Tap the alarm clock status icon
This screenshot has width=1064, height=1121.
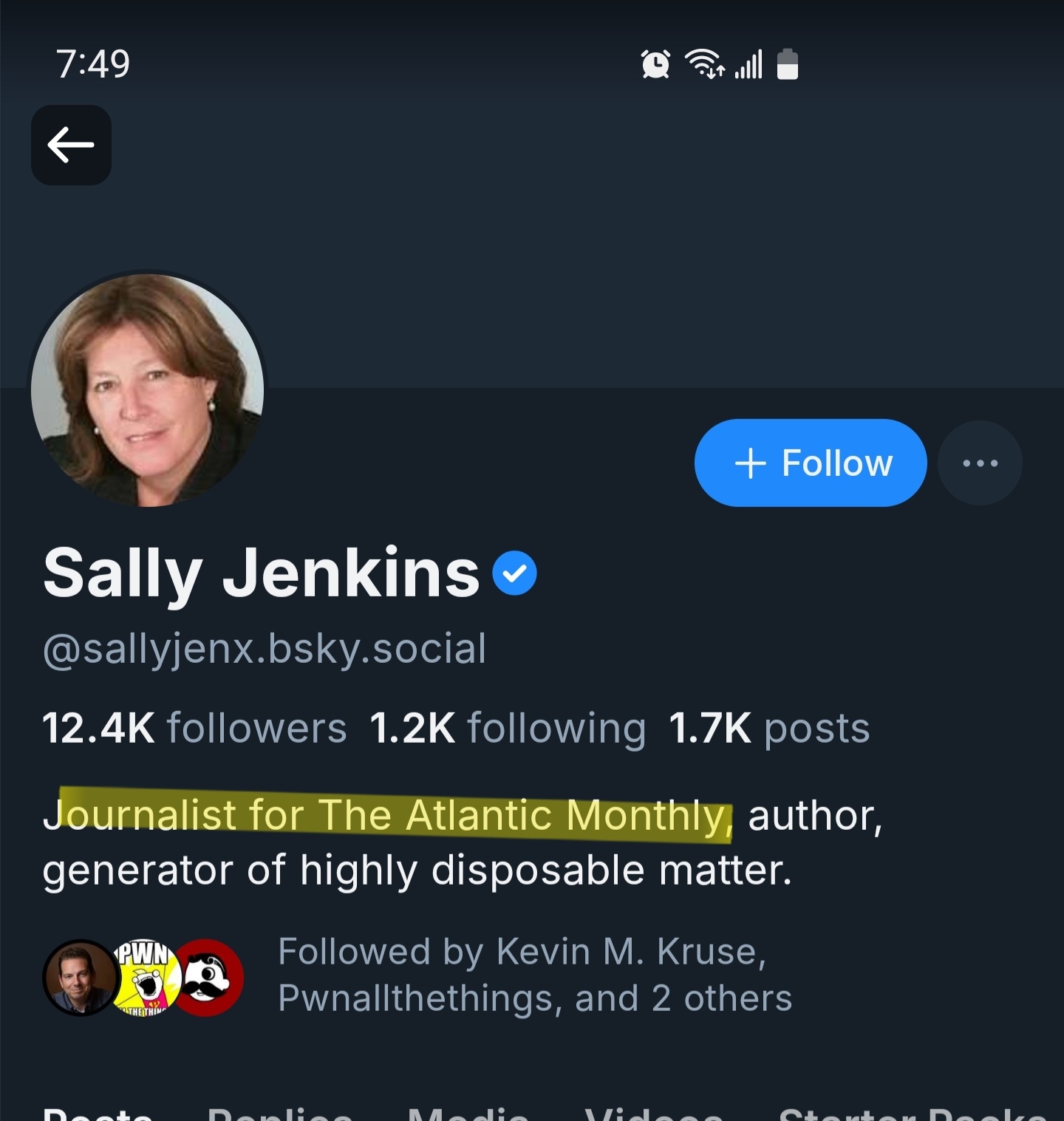click(655, 64)
